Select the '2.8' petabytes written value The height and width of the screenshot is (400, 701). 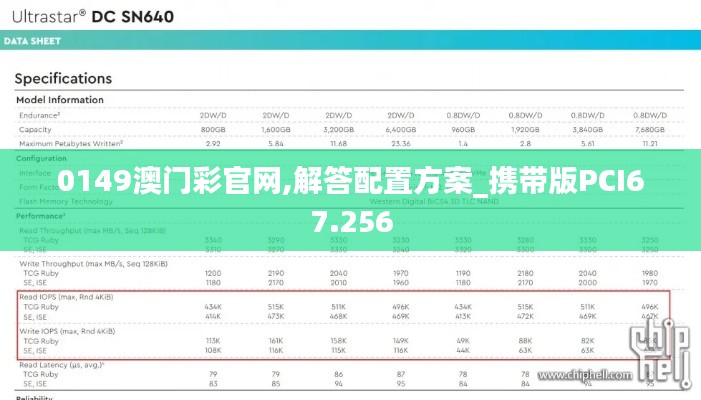(x=525, y=144)
